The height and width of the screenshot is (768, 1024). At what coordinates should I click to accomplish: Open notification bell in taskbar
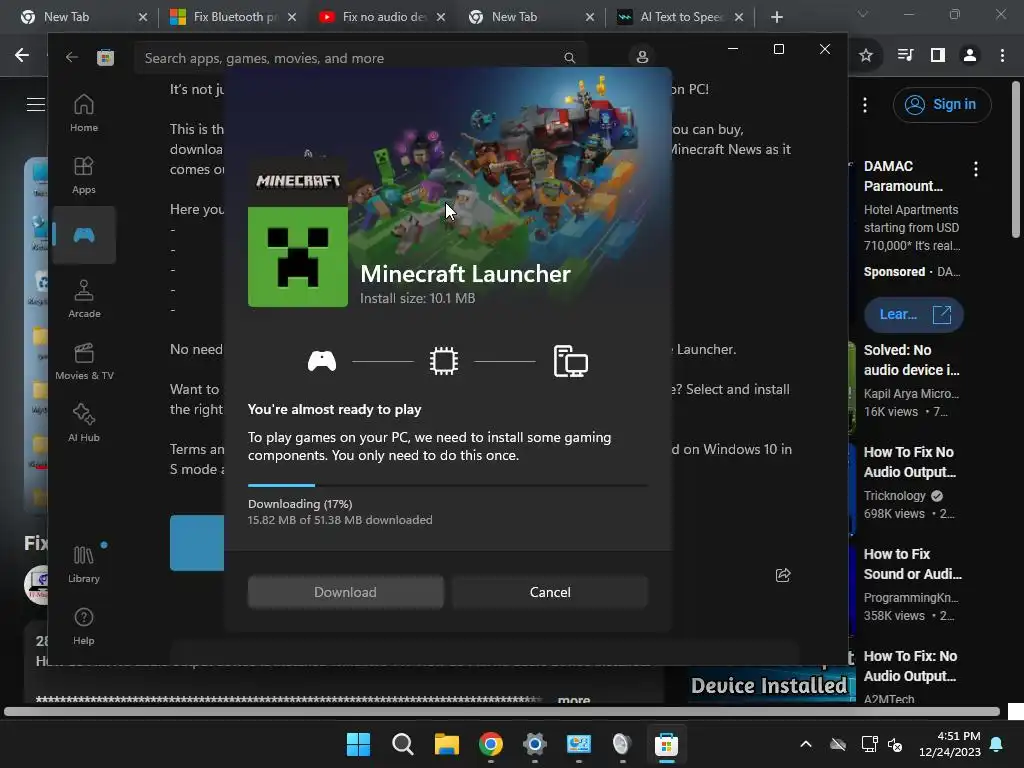tap(996, 744)
